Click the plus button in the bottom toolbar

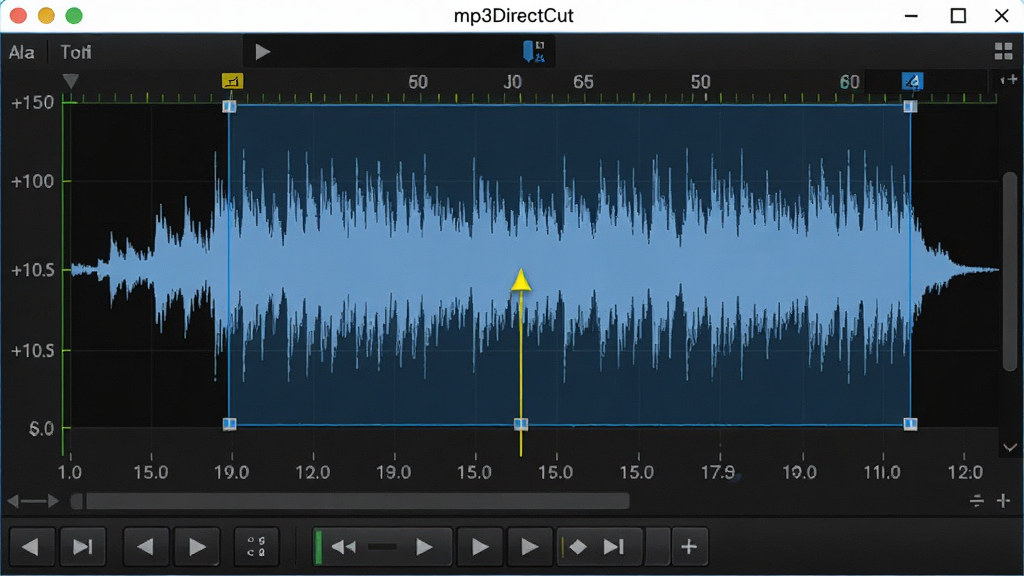click(x=689, y=547)
